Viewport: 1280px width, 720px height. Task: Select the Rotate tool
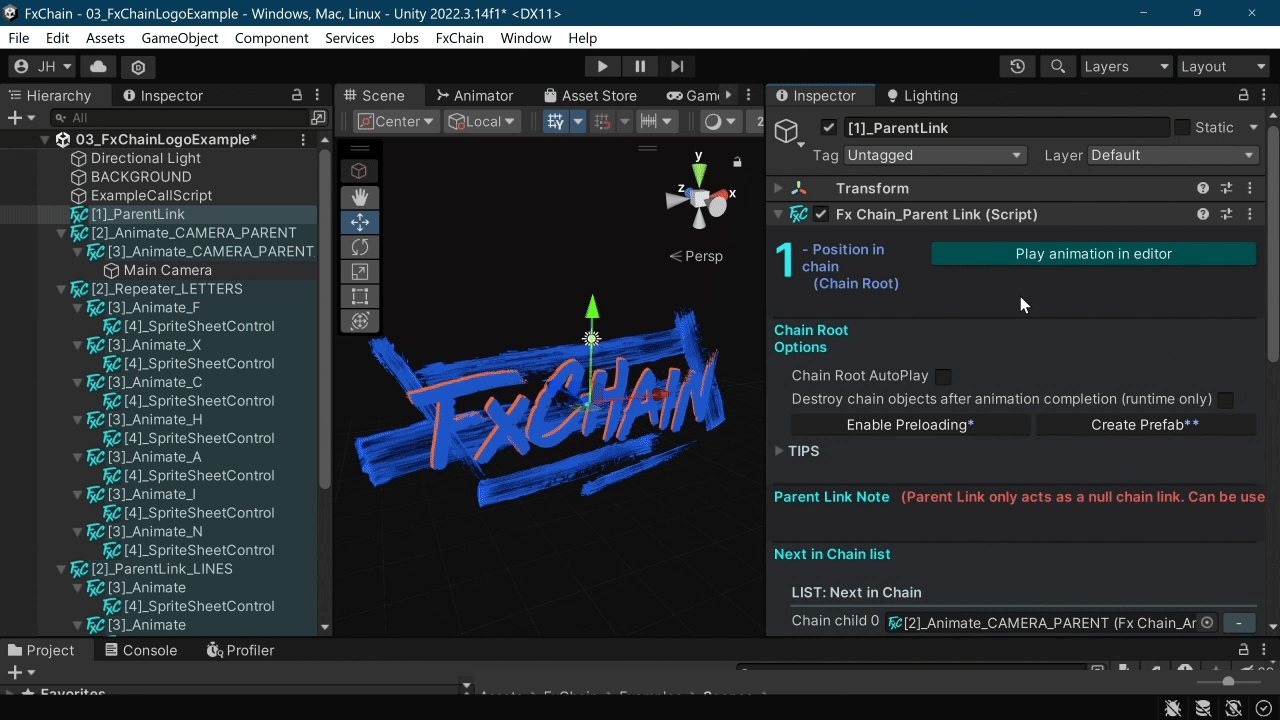point(360,247)
